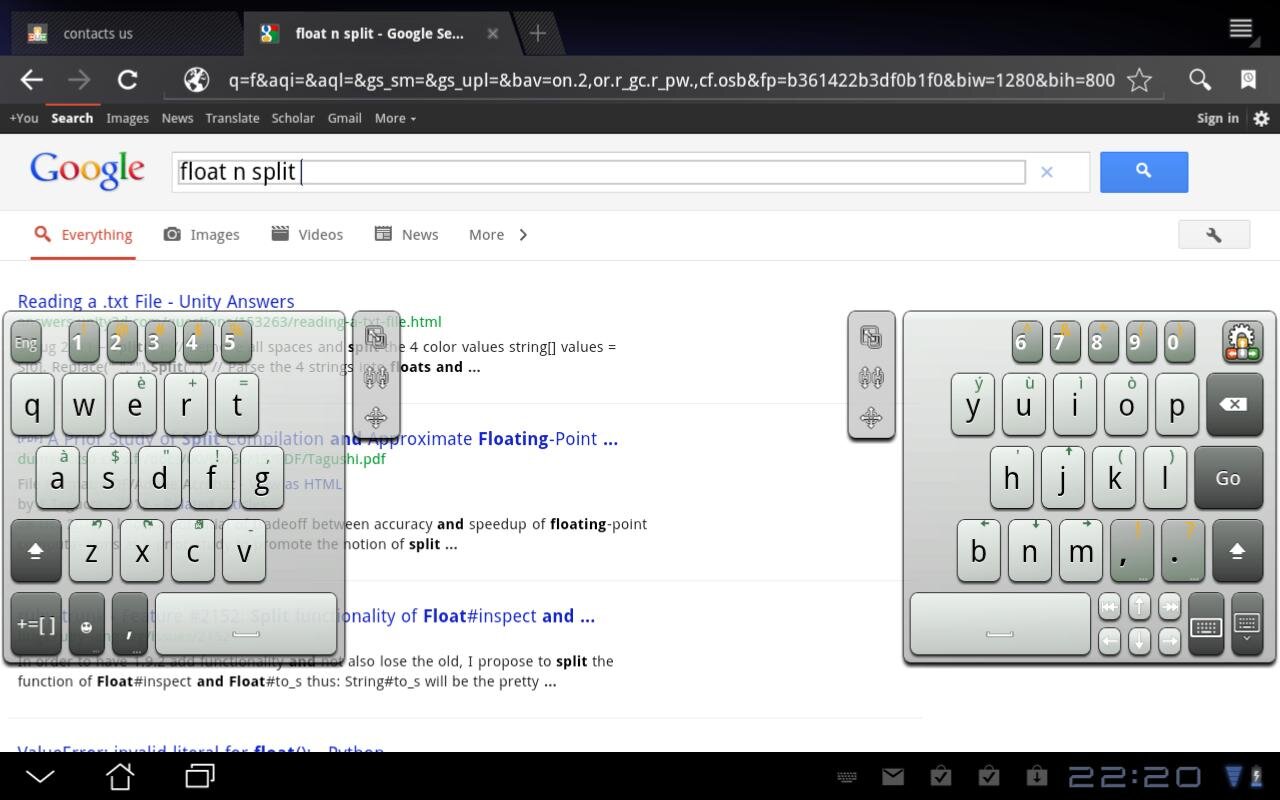Expand more search filters chevron
The width and height of the screenshot is (1280, 800).
click(523, 235)
